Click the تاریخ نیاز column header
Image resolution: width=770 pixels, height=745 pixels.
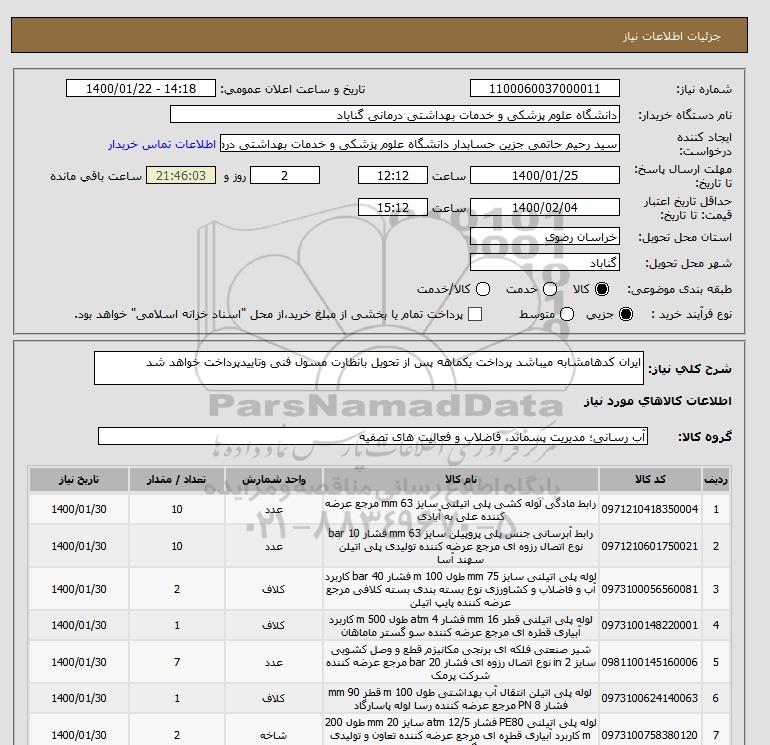coord(79,479)
